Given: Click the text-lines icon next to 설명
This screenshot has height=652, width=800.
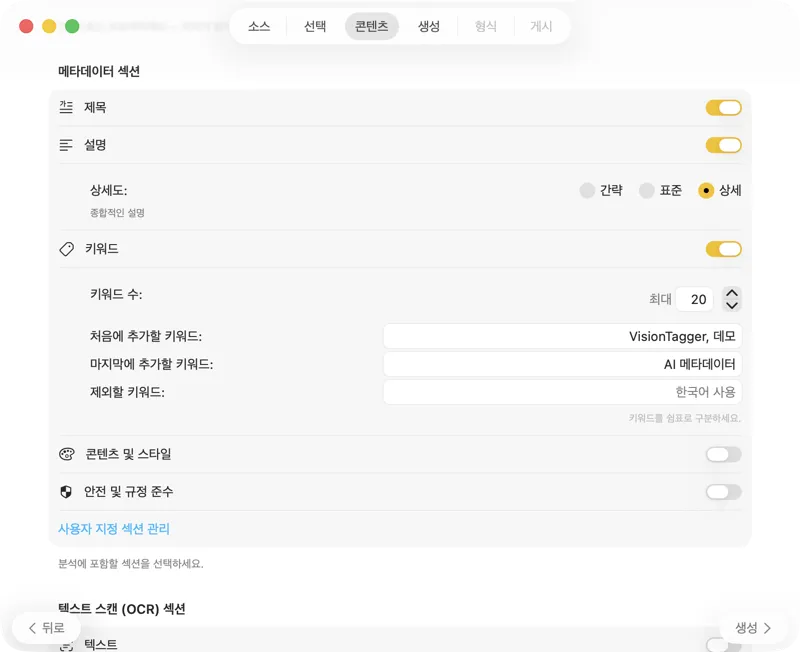Looking at the screenshot, I should point(66,145).
